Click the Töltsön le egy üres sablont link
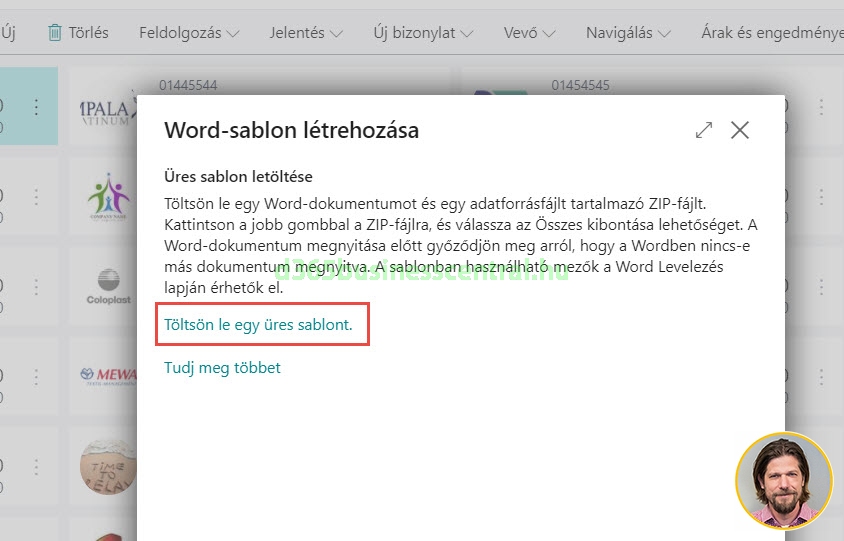This screenshot has width=844, height=541. pyautogui.click(x=258, y=325)
